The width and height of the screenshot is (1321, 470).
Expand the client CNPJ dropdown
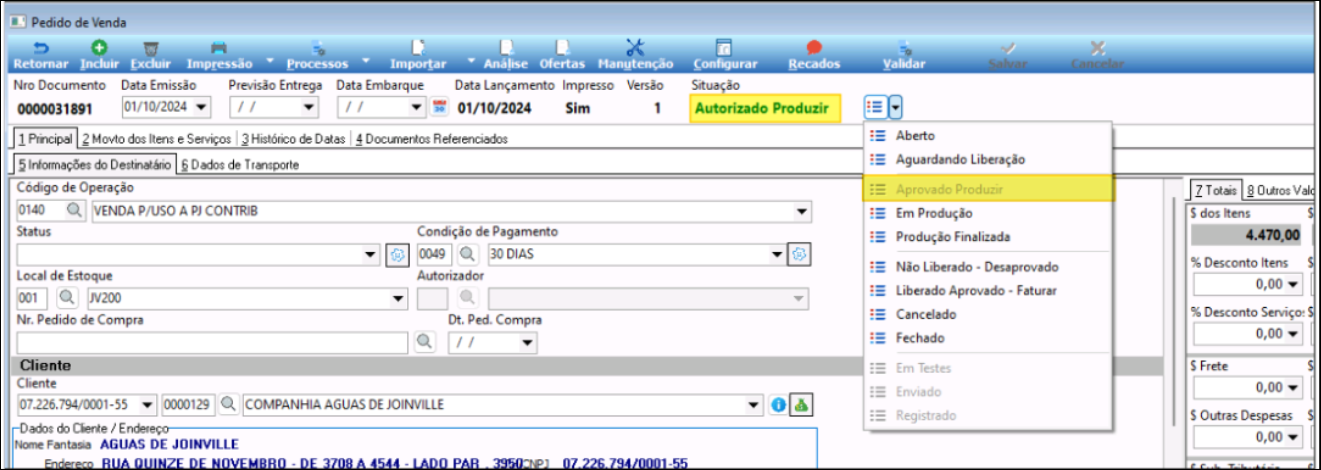point(148,405)
